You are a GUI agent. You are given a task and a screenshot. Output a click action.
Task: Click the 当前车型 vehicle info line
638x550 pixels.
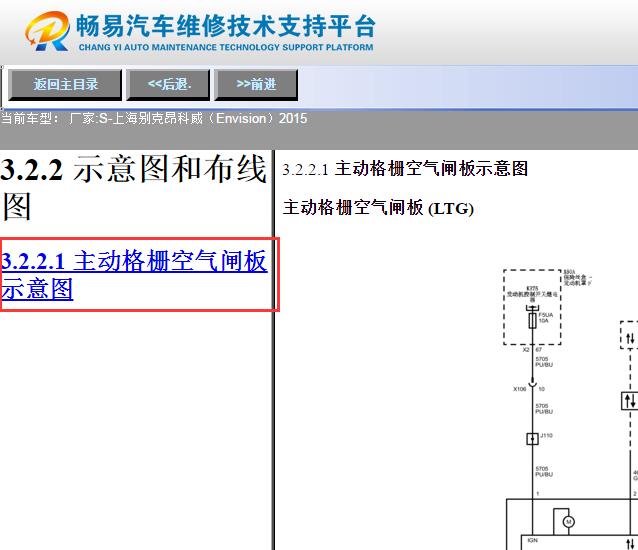(154, 118)
